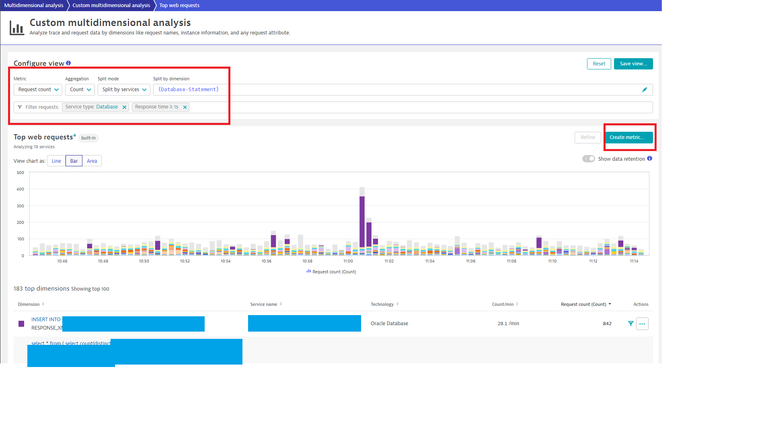Screen dimensions: 772x434
Task: Click the Create metric button
Action: coord(629,137)
